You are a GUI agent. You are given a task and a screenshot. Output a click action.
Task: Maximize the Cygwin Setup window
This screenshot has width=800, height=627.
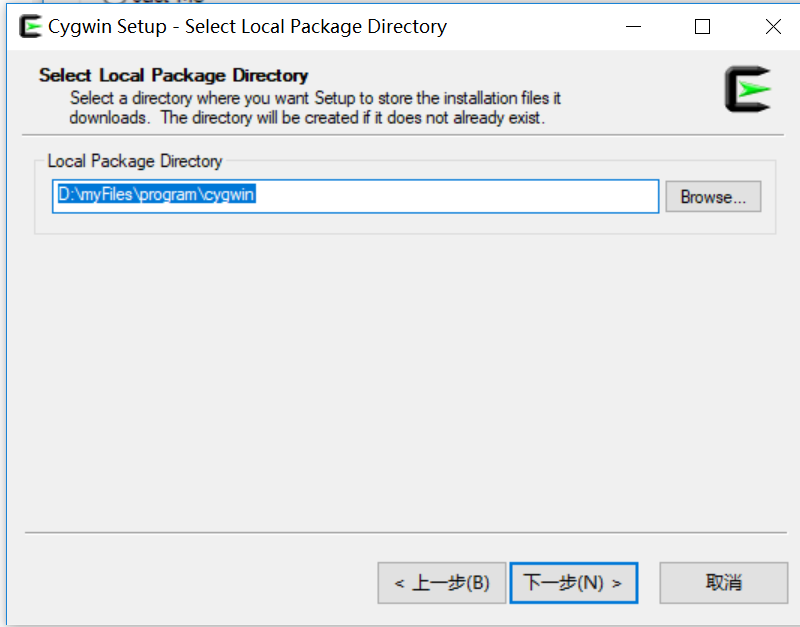[x=702, y=27]
